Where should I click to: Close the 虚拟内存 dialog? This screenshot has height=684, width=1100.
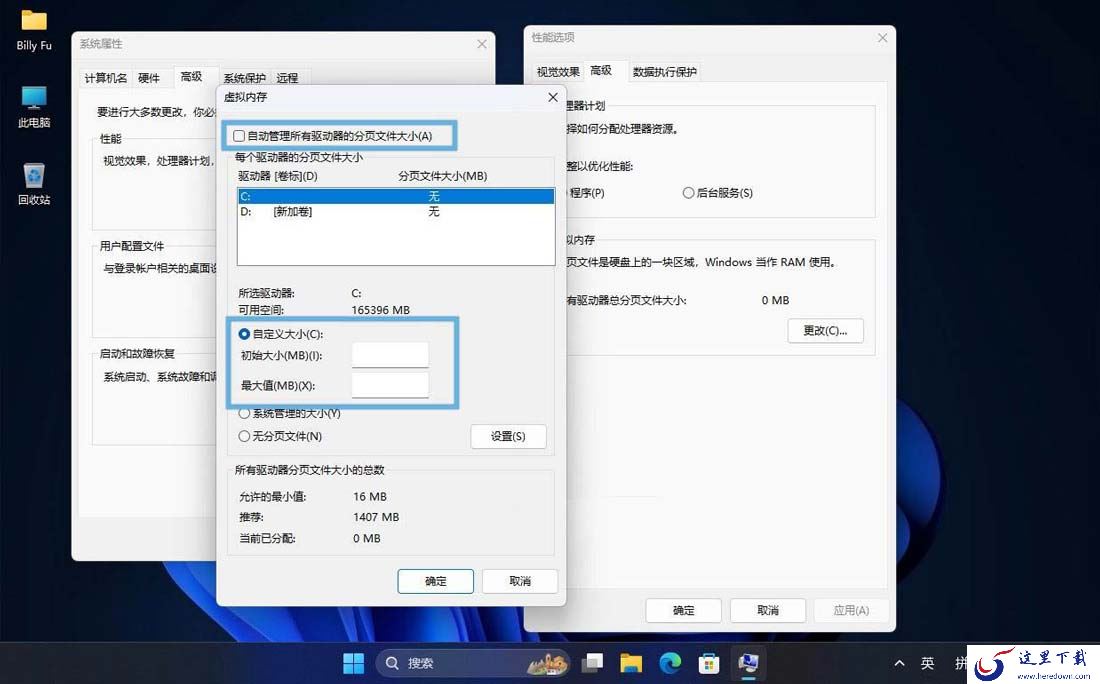pos(553,98)
